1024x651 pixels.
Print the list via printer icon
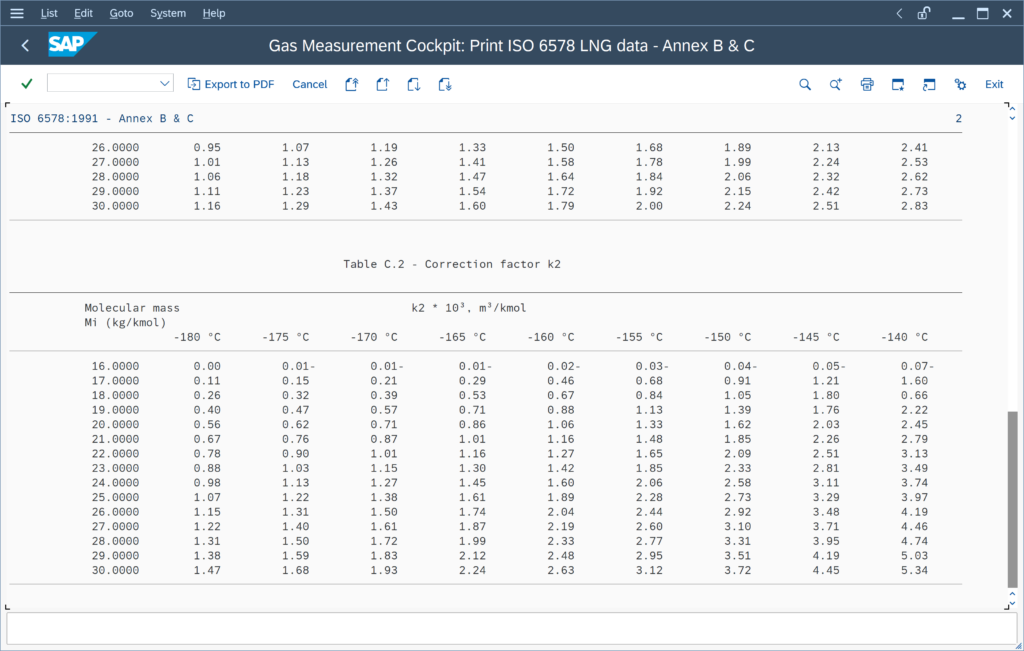867,84
